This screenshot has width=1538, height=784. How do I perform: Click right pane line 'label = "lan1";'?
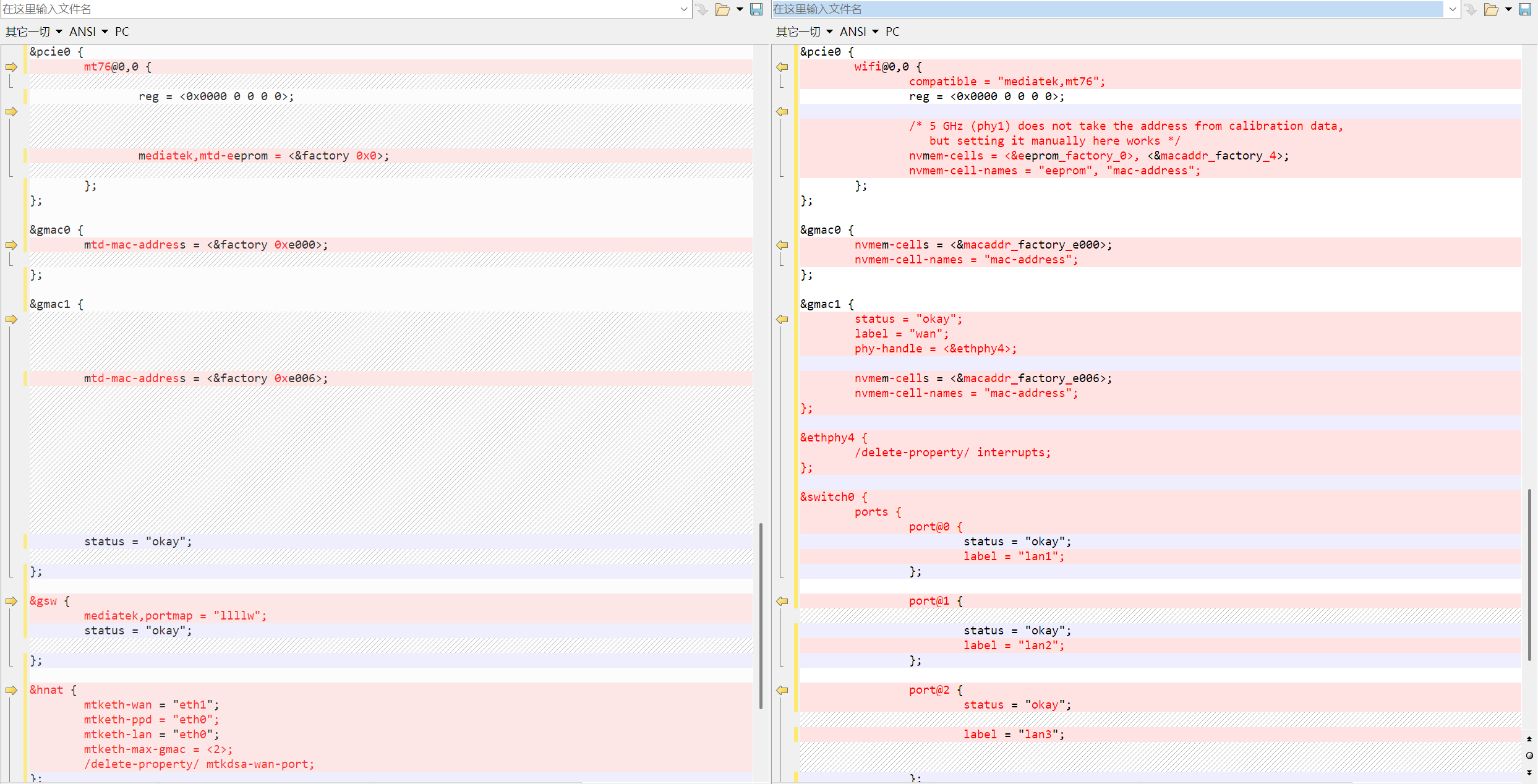pos(1014,556)
